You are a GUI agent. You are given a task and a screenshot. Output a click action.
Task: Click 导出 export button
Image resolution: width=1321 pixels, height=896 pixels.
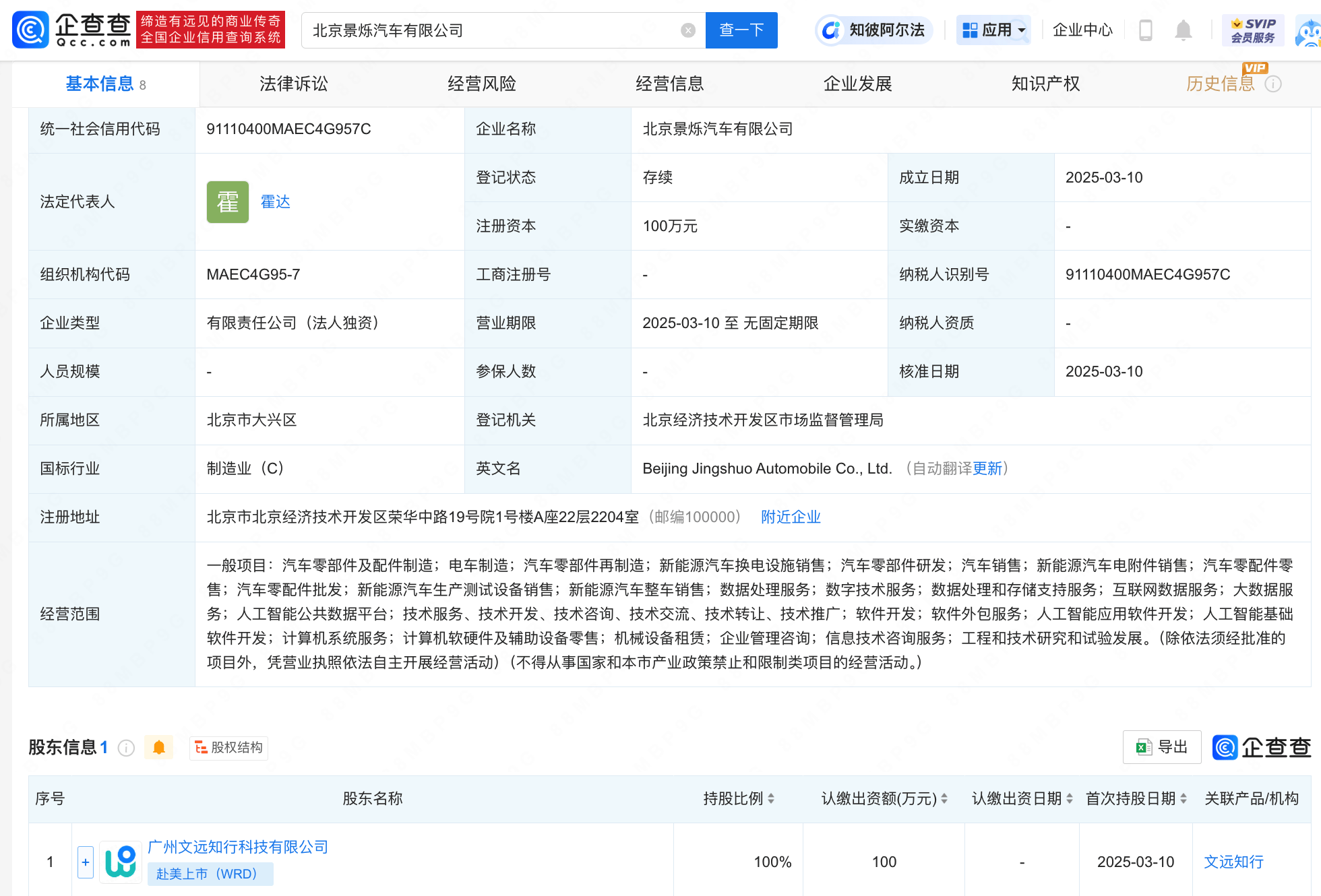tap(1162, 747)
